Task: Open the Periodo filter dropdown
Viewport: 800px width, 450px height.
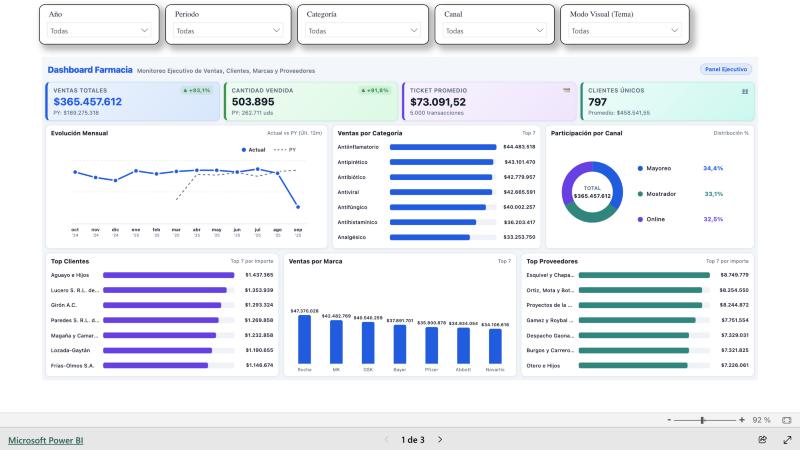Action: pos(228,31)
